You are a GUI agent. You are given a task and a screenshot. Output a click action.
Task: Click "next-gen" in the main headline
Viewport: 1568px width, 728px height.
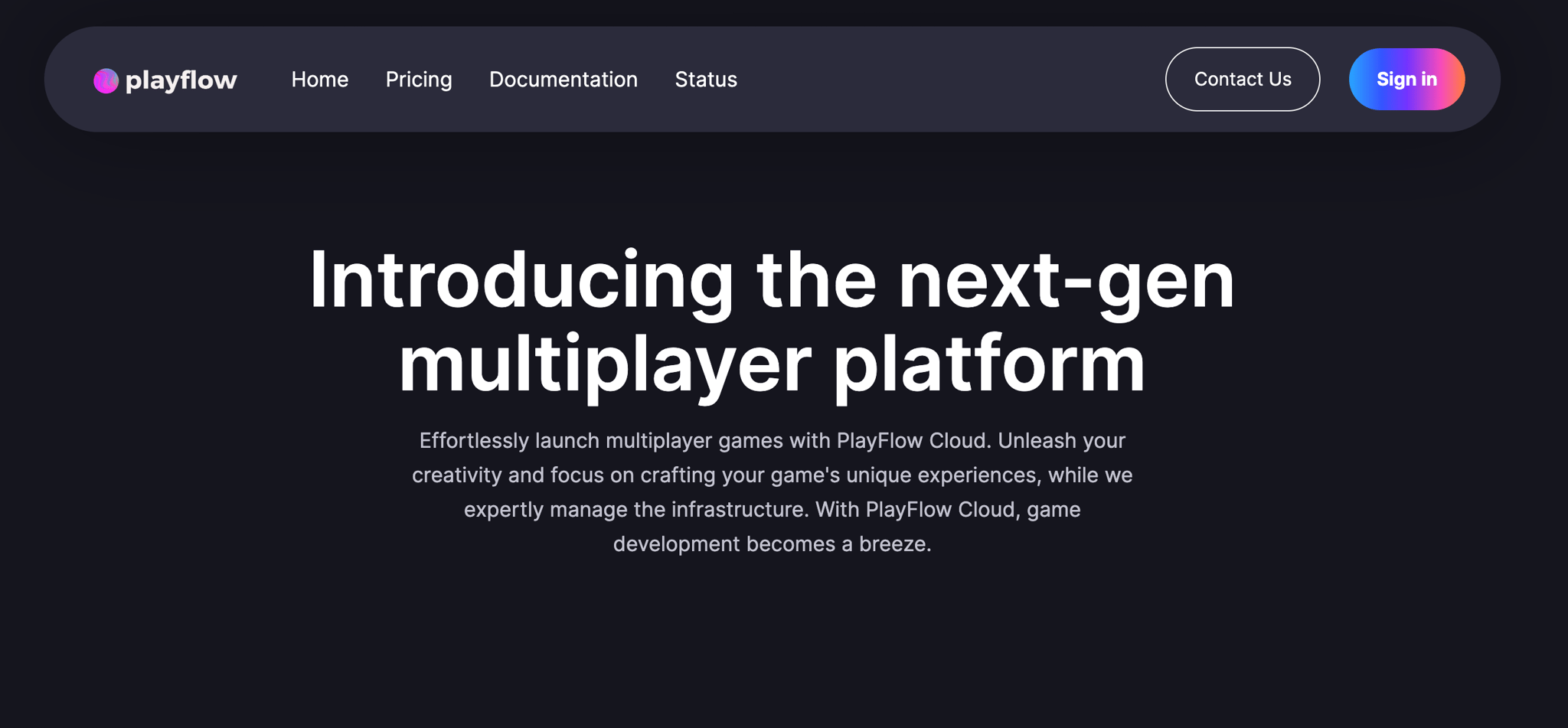(1066, 281)
